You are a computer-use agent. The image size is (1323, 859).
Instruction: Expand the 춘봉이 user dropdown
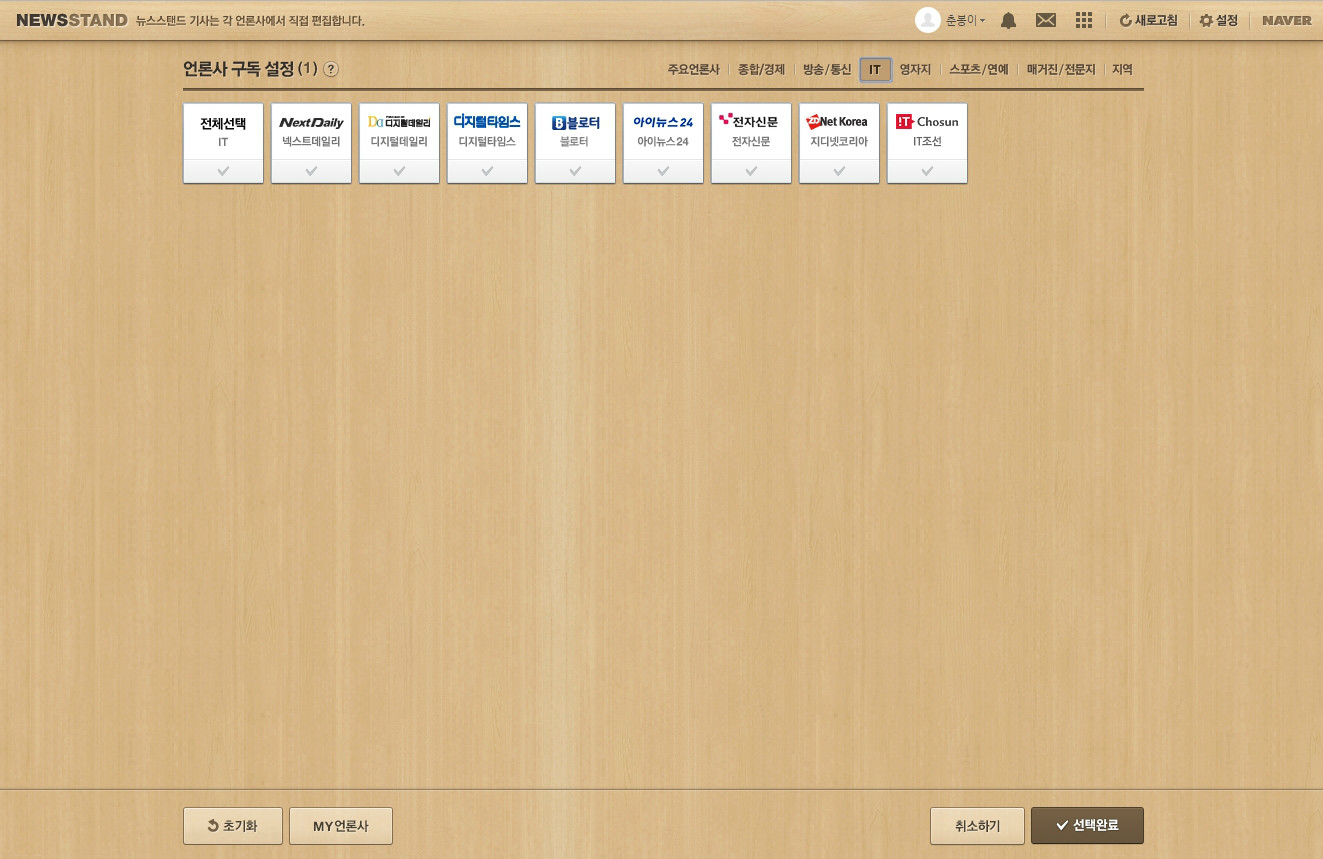point(966,20)
